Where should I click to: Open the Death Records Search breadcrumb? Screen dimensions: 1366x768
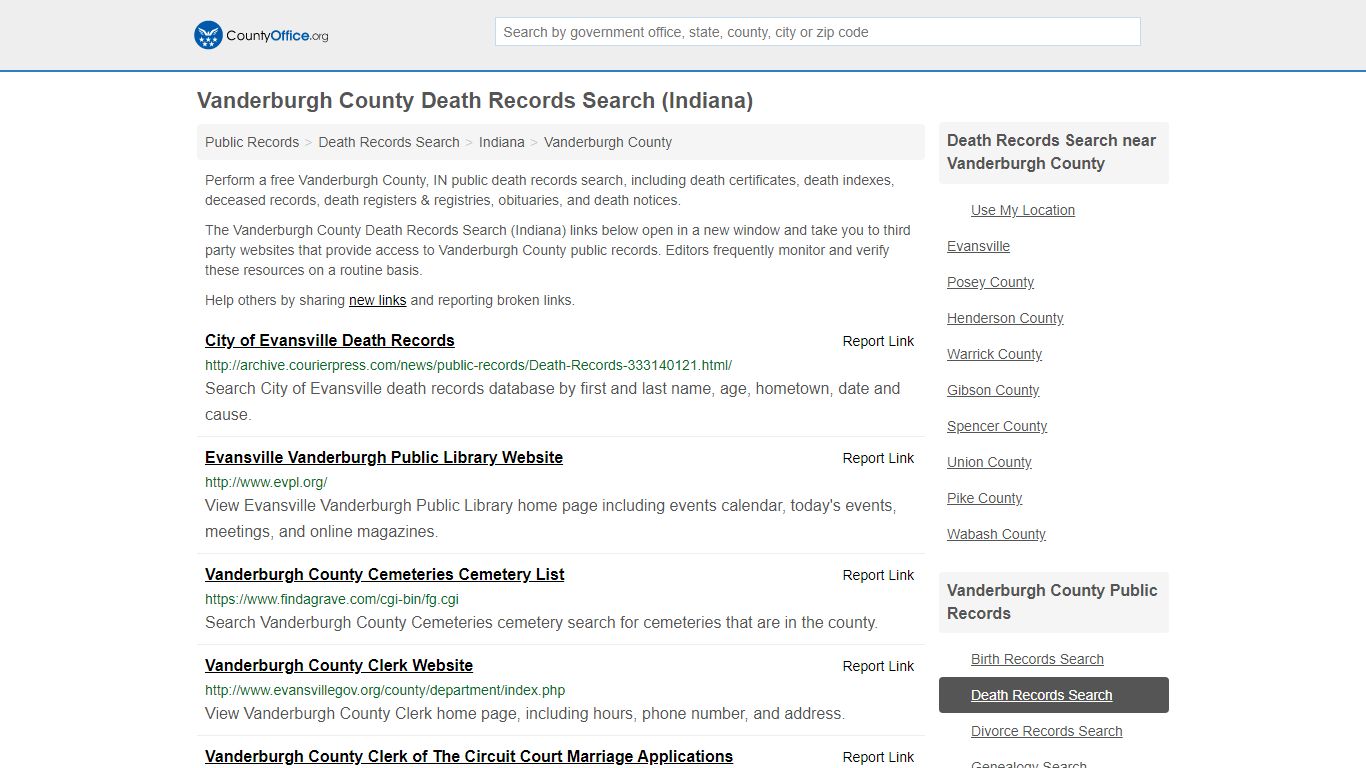389,142
